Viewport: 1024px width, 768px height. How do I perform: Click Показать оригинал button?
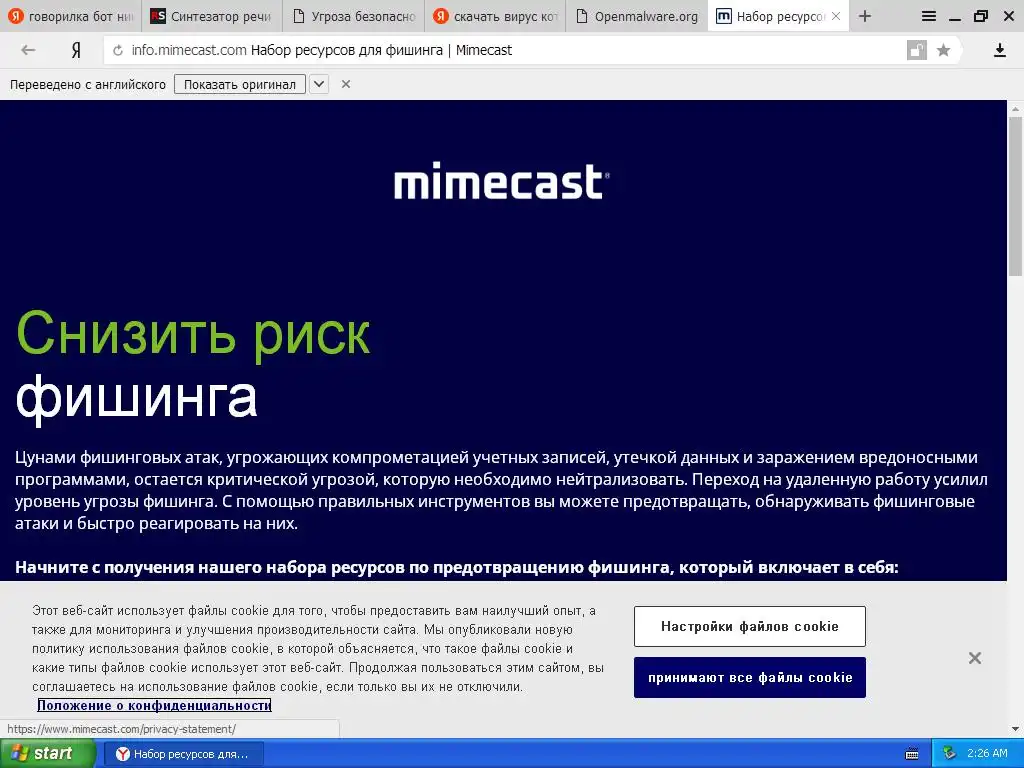240,84
